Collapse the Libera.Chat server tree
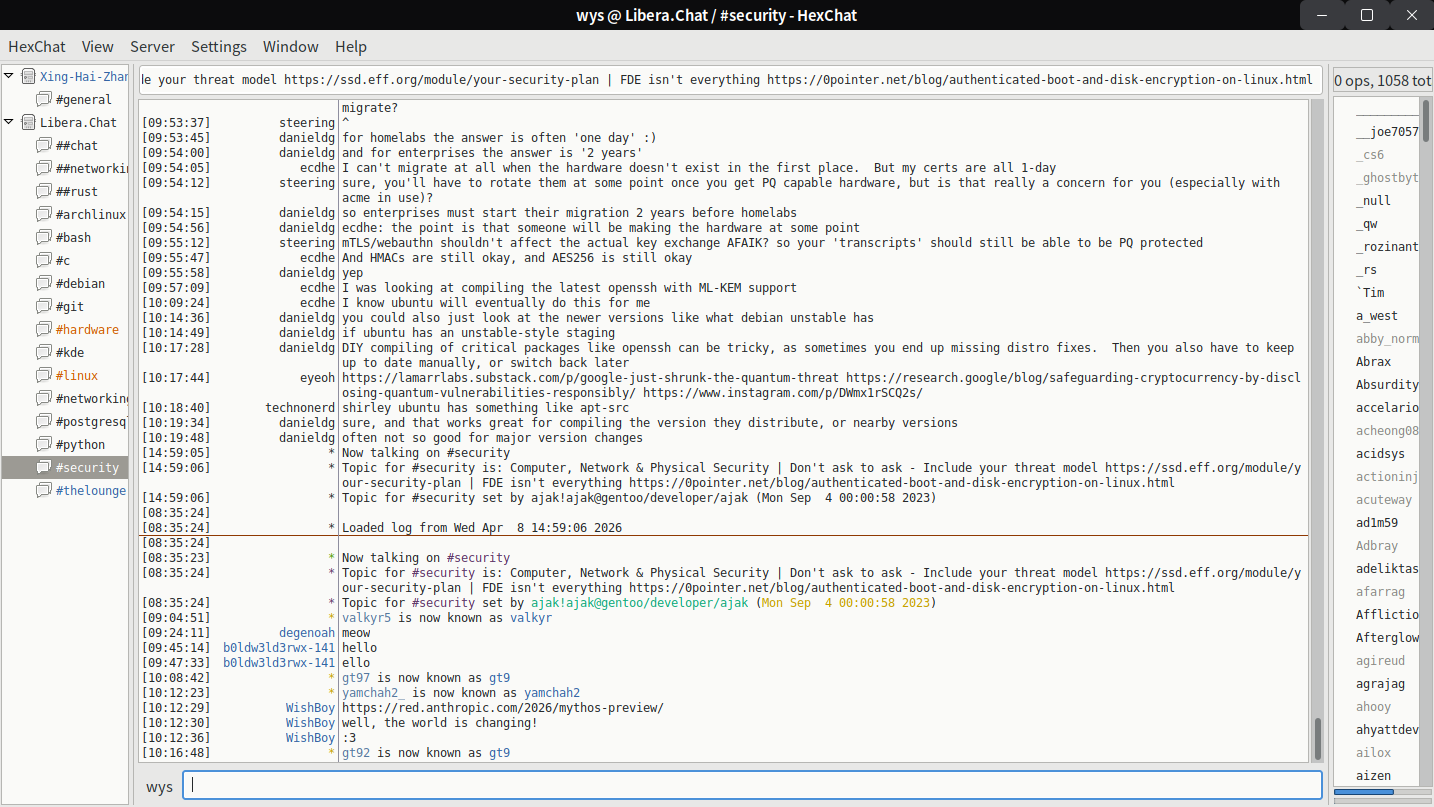The width and height of the screenshot is (1434, 807). pyautogui.click(x=9, y=122)
